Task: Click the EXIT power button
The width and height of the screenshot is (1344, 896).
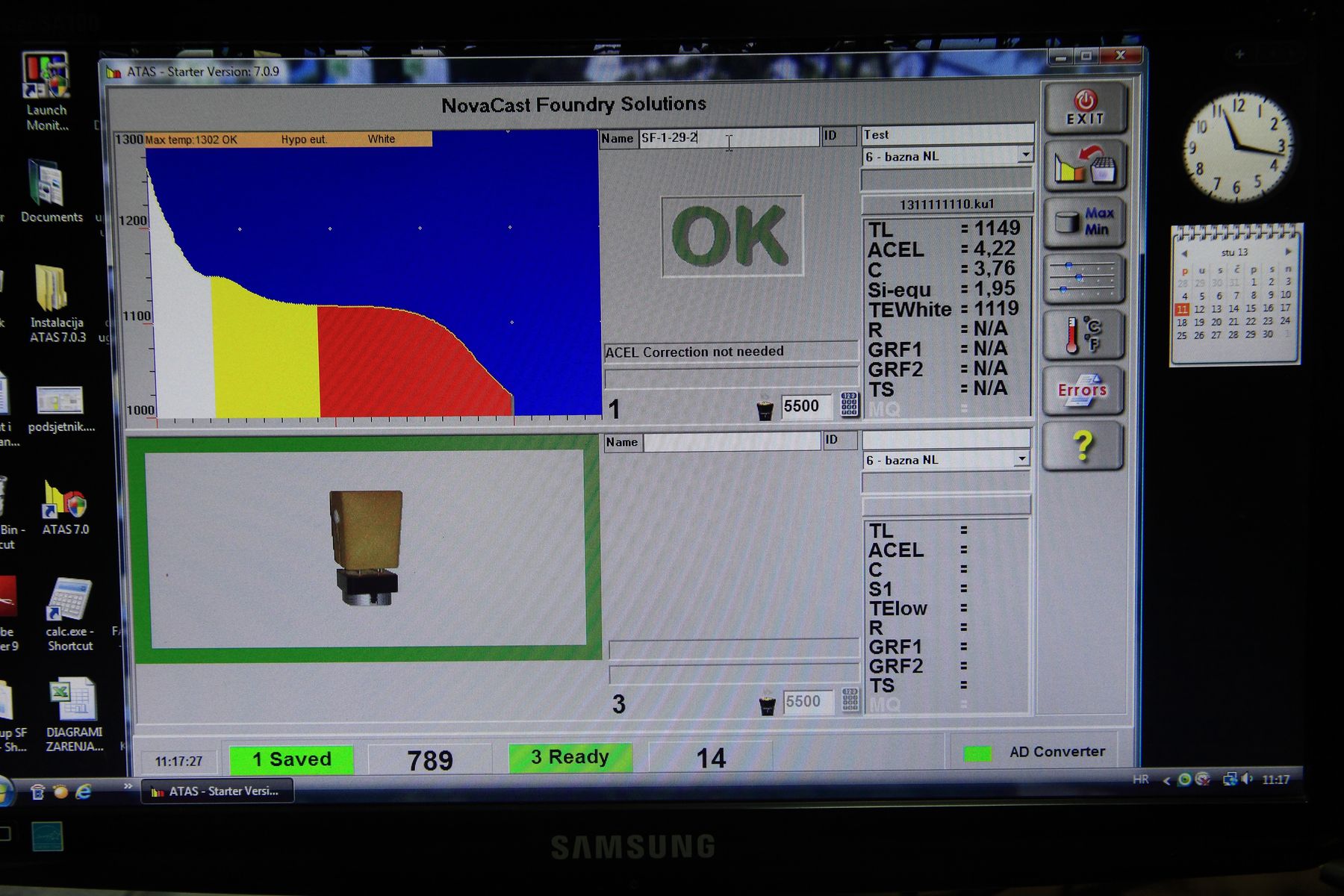Action: (1084, 109)
